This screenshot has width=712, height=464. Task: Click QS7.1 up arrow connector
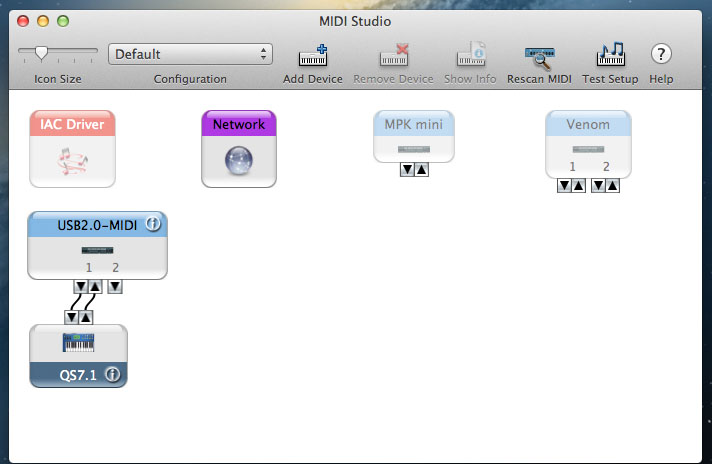(86, 317)
